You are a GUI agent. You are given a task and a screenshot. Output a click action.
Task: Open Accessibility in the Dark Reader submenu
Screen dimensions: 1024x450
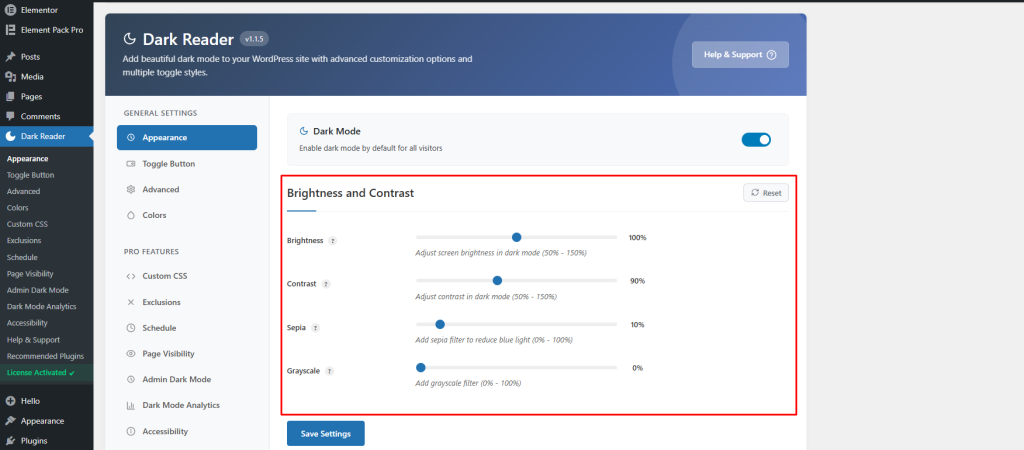pos(27,323)
